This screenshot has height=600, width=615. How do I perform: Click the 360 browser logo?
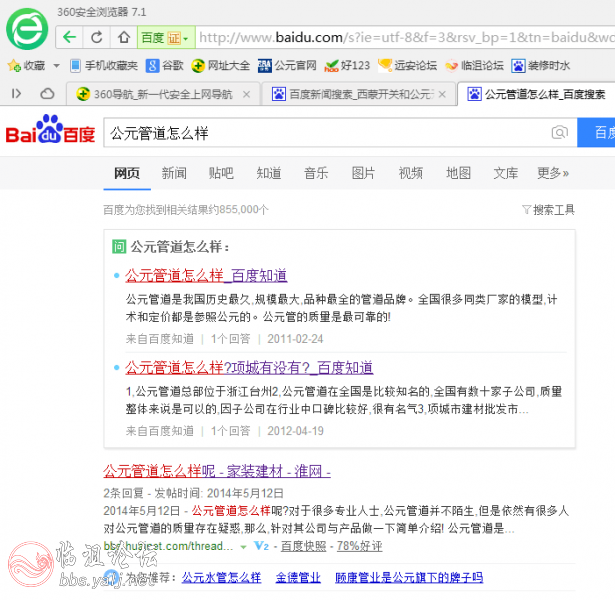(x=27, y=30)
